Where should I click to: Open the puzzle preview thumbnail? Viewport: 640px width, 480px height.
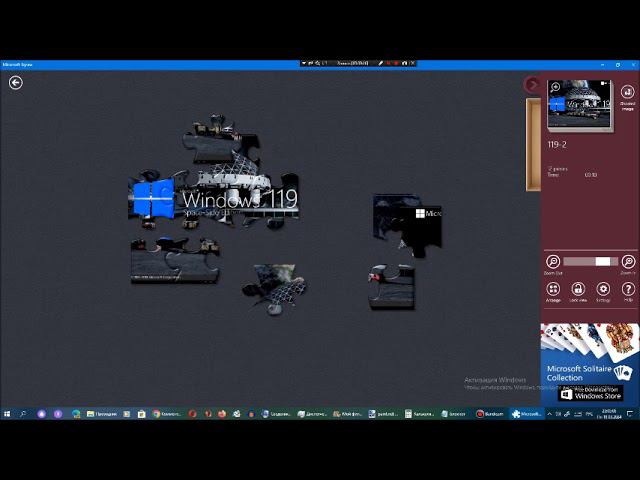[579, 104]
